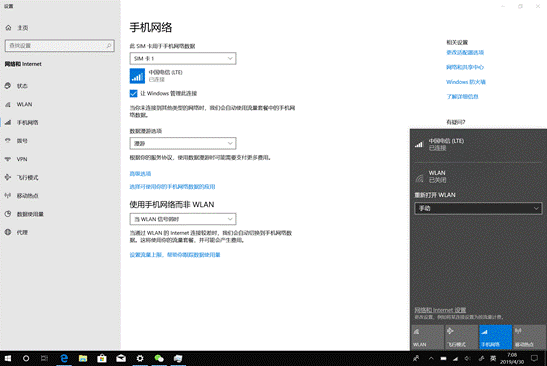Click the search magnifier in 查找设置 box
547x366 pixels.
point(108,46)
